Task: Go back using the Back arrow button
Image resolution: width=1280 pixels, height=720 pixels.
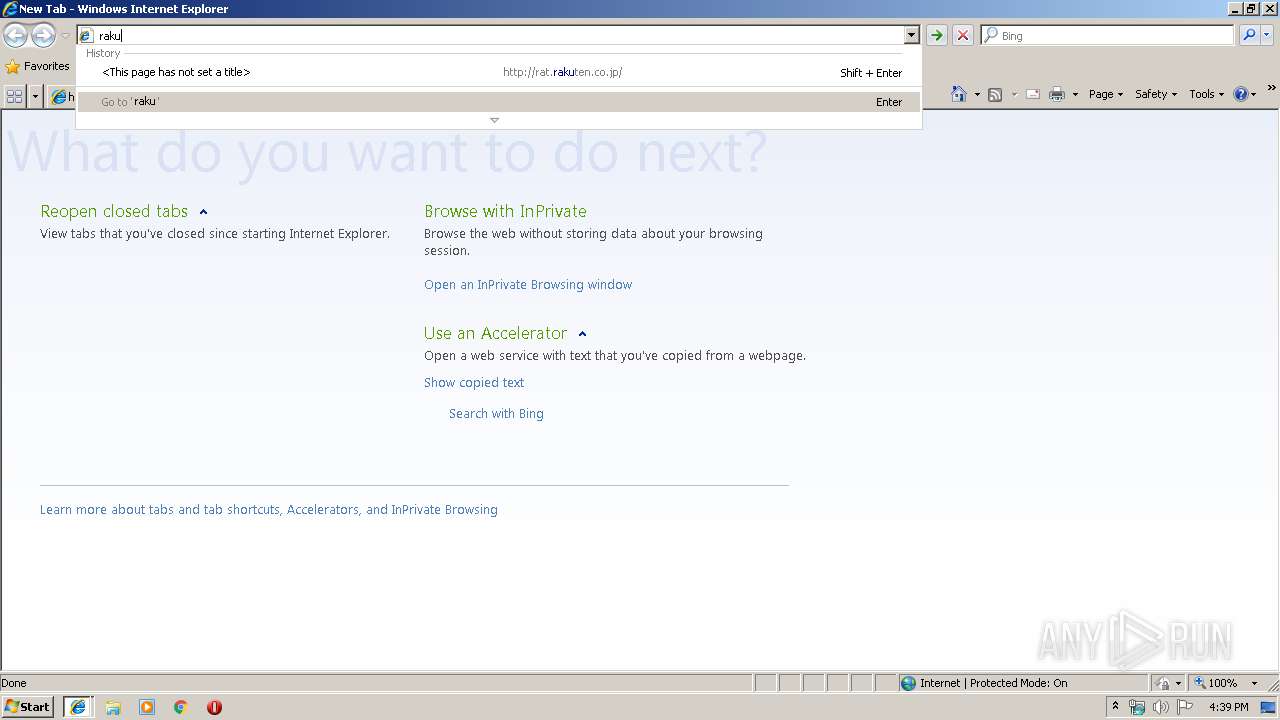Action: 15,36
